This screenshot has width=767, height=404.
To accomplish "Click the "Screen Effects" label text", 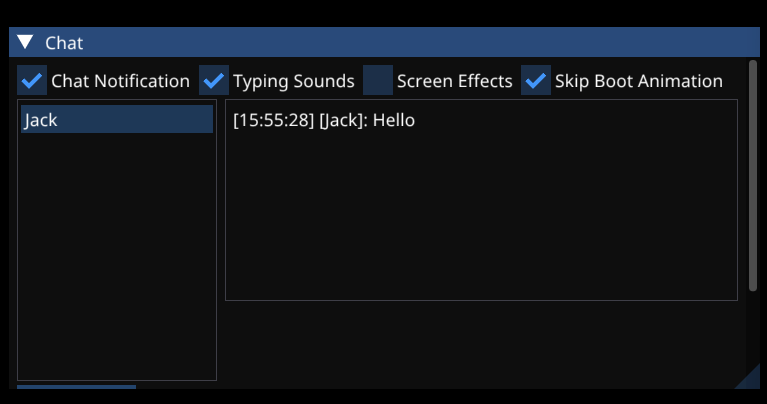I will pyautogui.click(x=454, y=81).
